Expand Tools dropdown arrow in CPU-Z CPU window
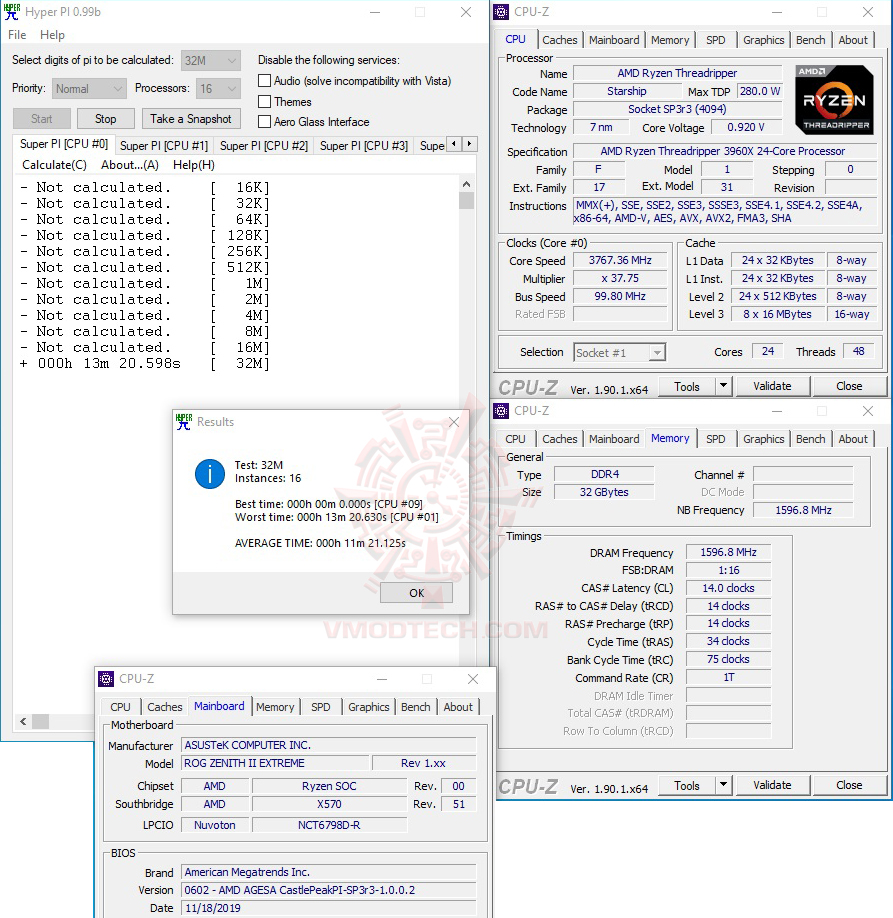The height and width of the screenshot is (918, 893). pos(724,386)
